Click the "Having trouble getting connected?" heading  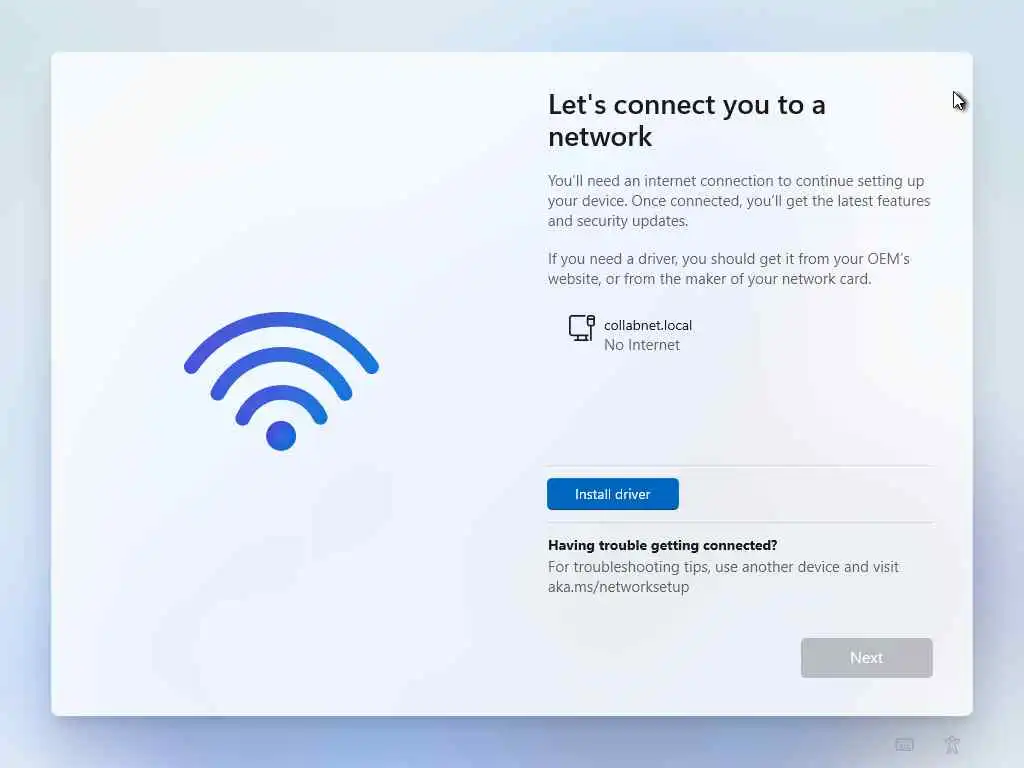(662, 545)
